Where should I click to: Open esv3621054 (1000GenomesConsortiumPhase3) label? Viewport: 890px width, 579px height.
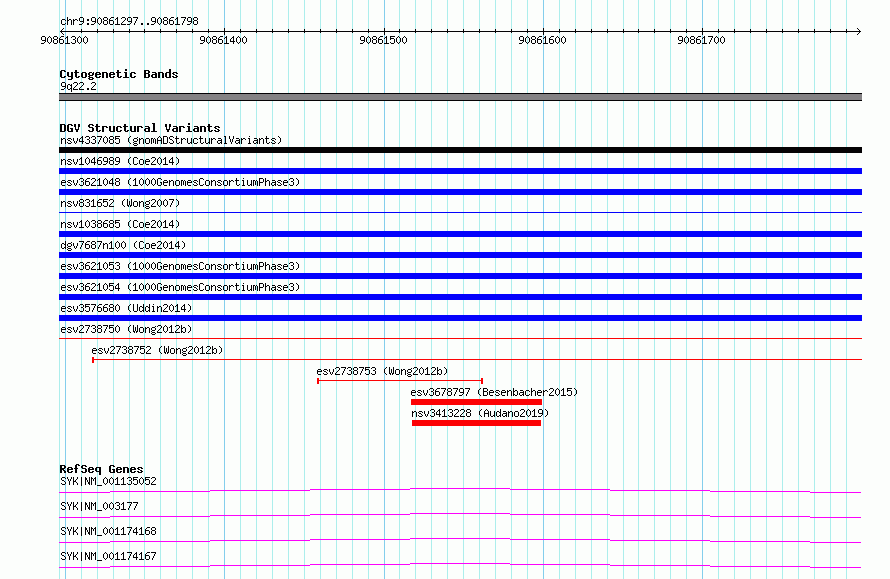[180, 287]
